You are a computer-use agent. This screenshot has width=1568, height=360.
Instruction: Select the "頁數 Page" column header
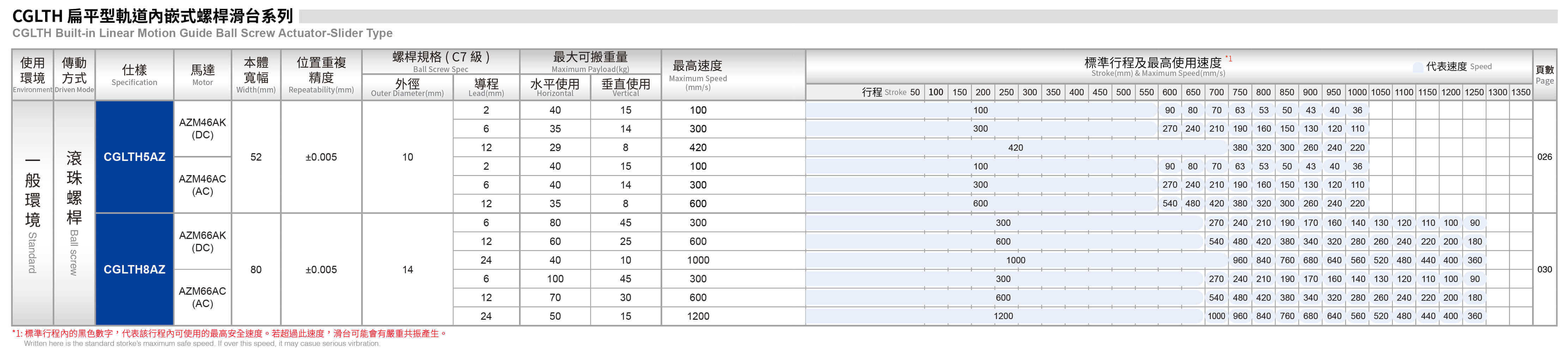1545,75
